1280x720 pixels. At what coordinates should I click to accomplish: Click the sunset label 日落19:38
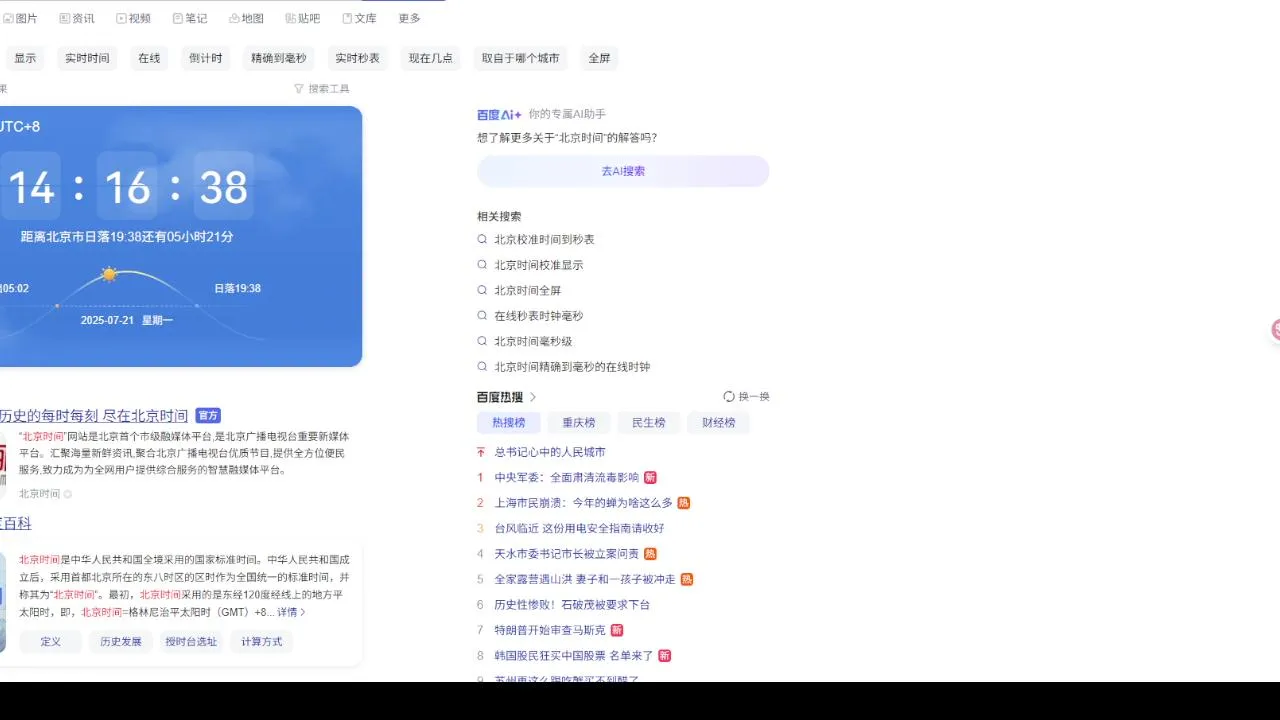click(237, 288)
